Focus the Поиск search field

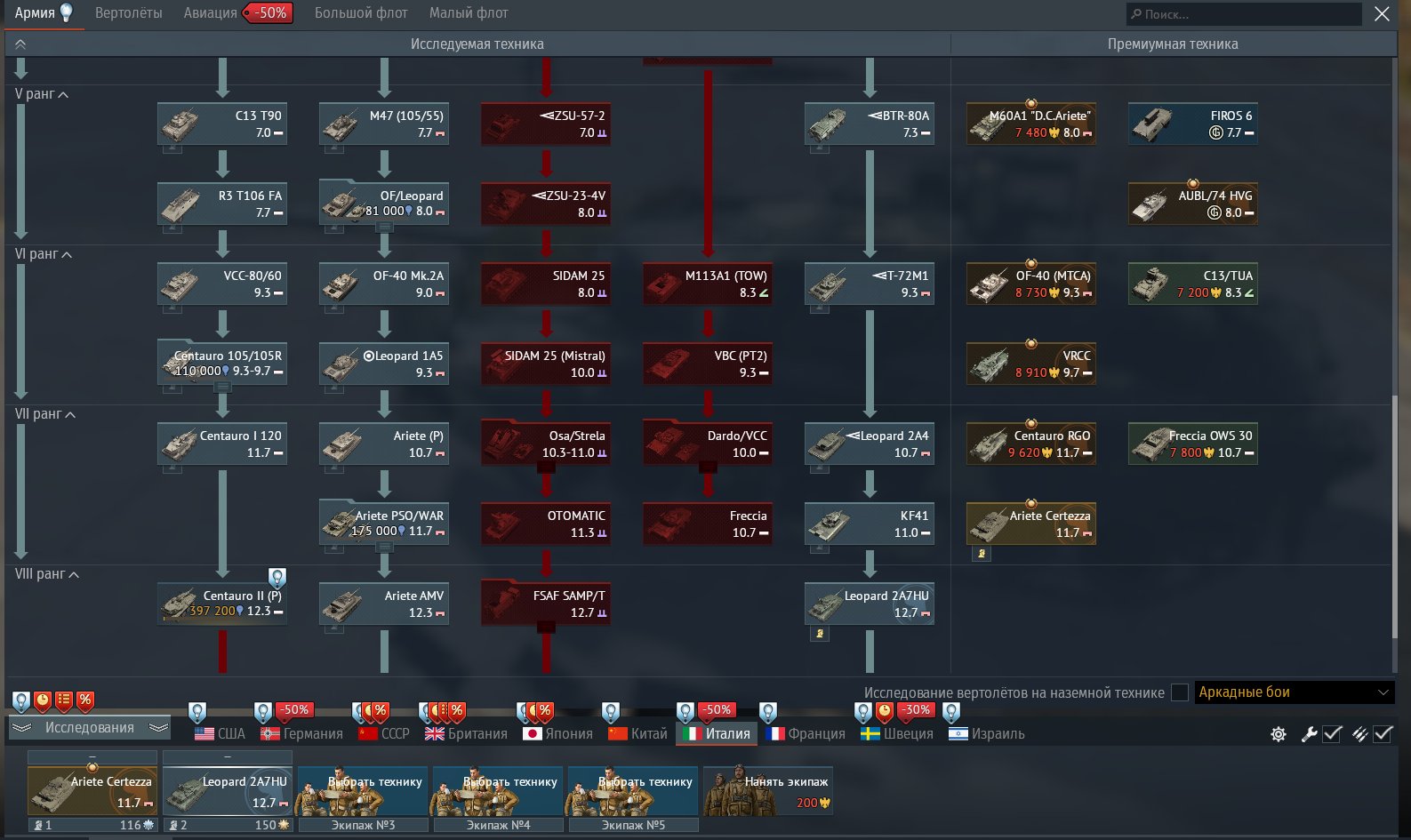[x=1244, y=14]
